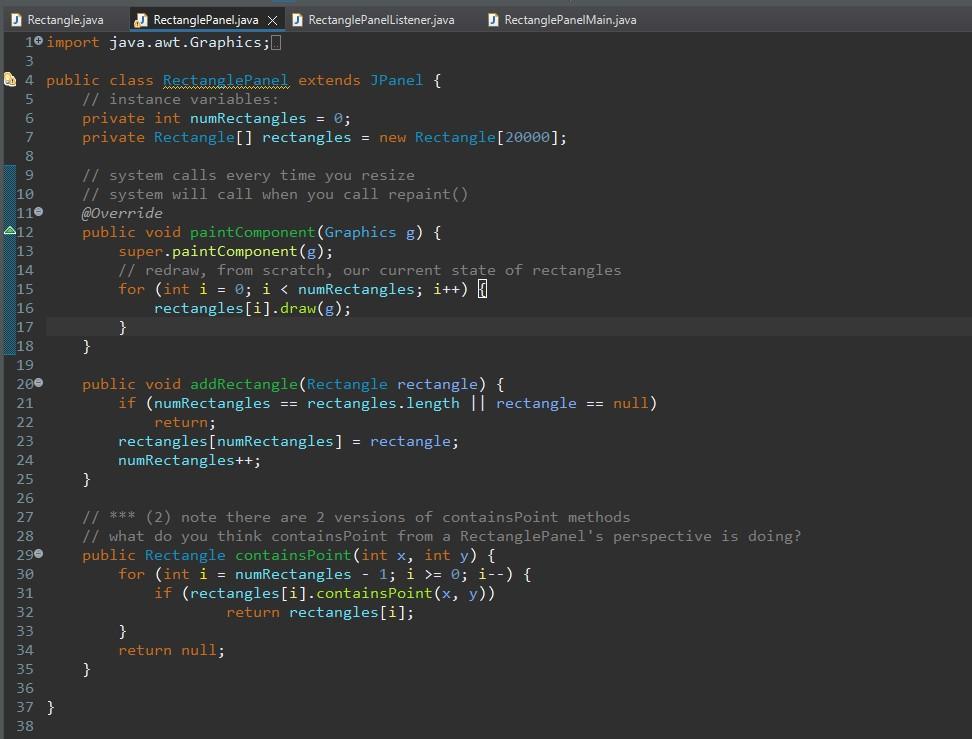Image resolution: width=972 pixels, height=739 pixels.
Task: Click the method marker icon beside addRectangle on line 20
Action: (x=40, y=384)
